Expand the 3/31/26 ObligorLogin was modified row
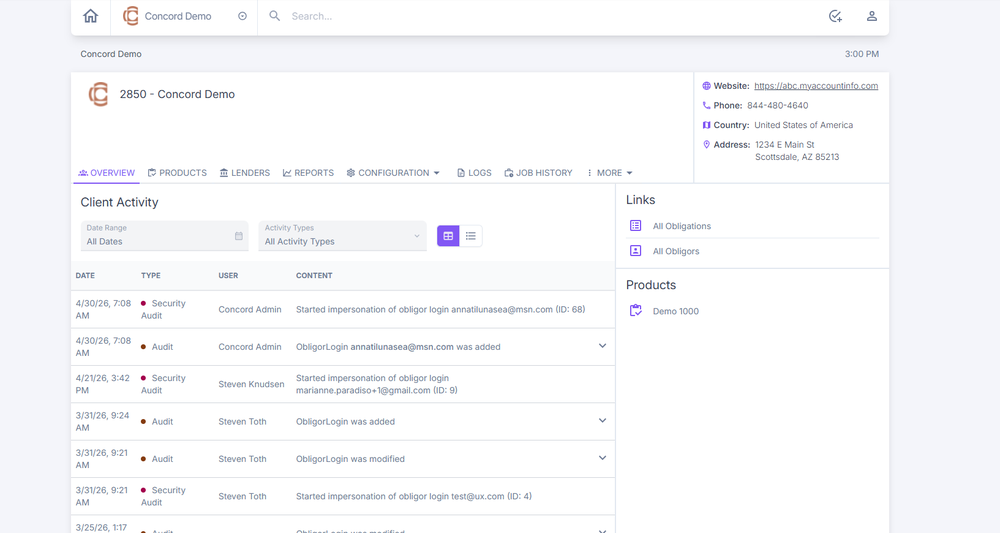 pos(602,458)
